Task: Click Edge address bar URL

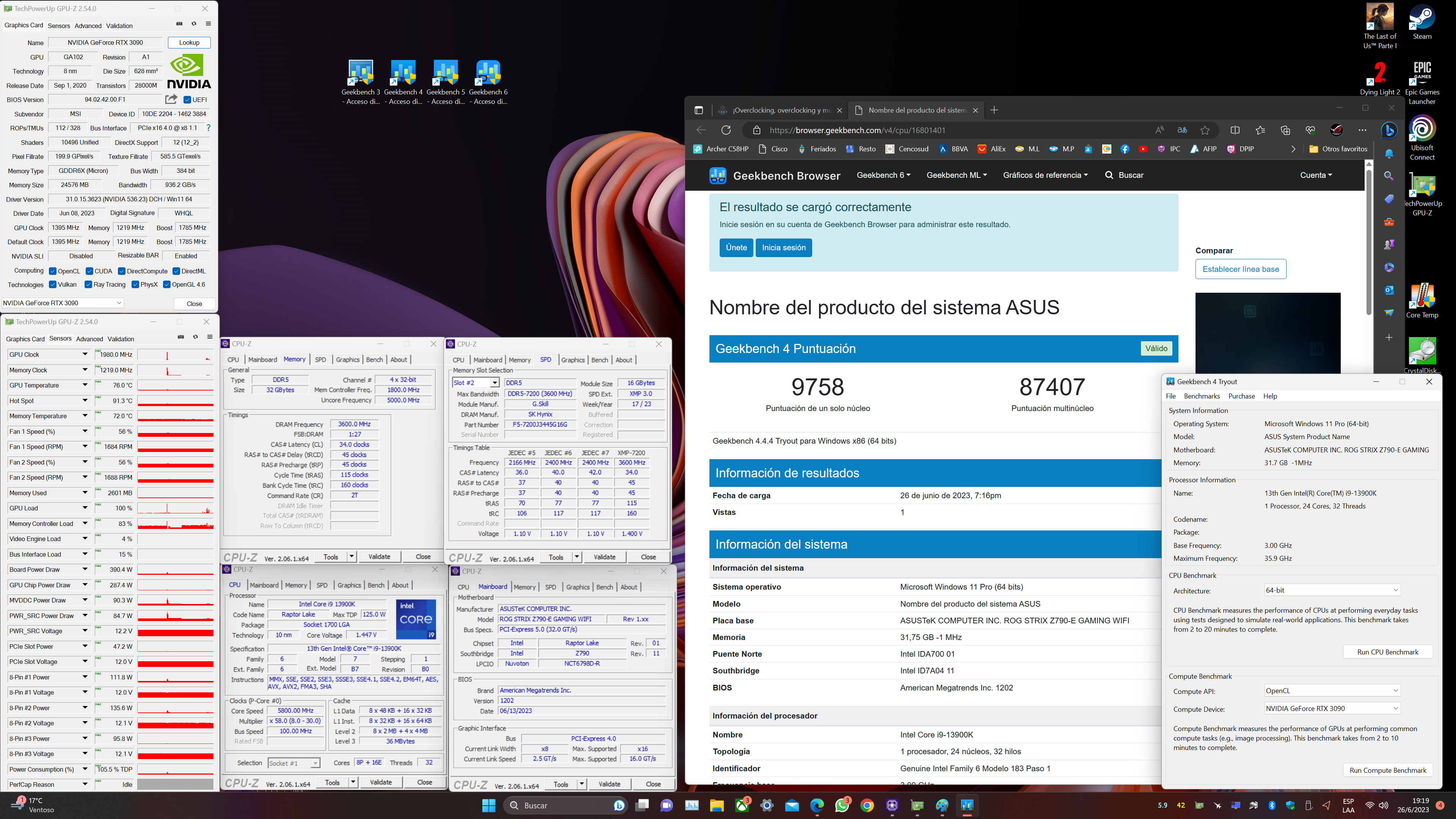Action: pos(857,130)
